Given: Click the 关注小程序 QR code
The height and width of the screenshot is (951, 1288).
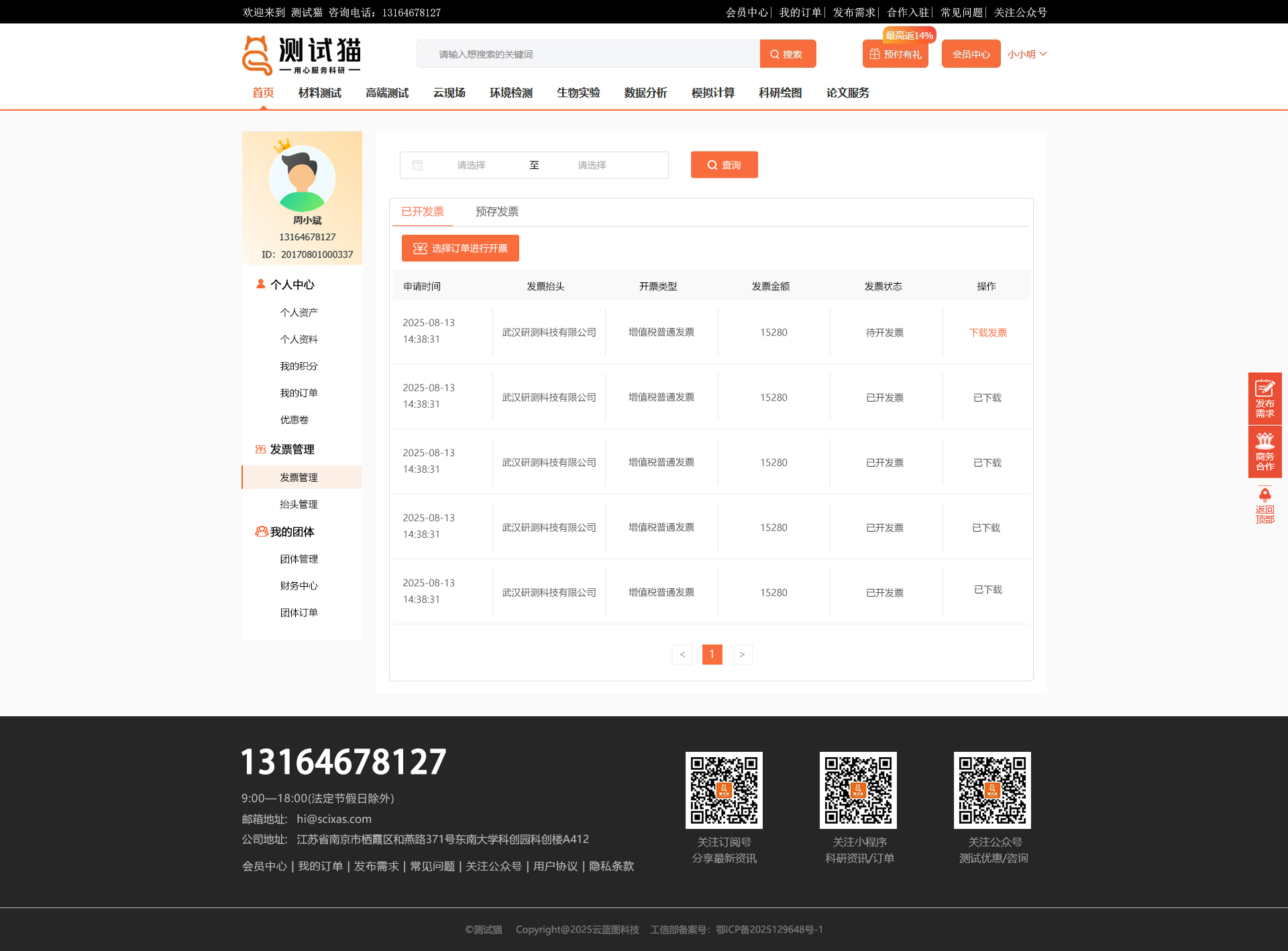Looking at the screenshot, I should 858,790.
